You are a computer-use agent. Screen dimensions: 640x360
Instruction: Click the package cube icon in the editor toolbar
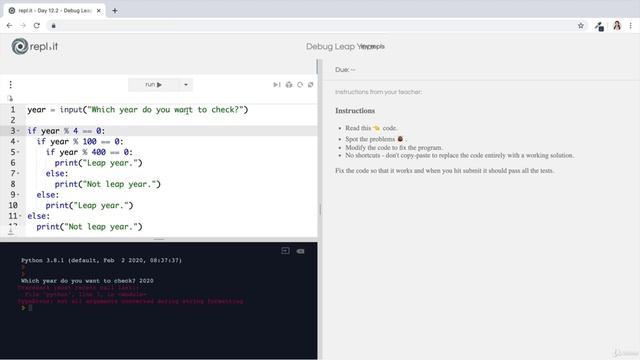[289, 84]
